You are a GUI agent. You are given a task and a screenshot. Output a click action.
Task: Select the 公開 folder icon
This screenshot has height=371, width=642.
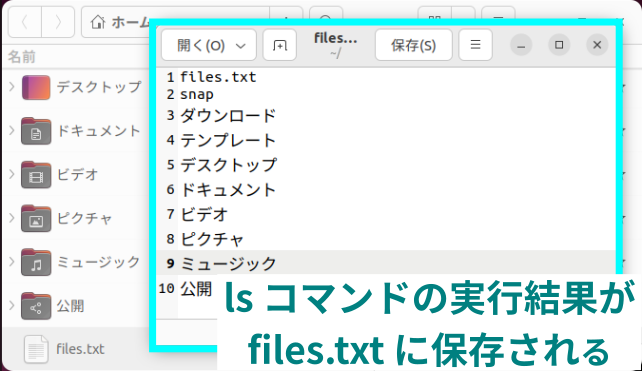pyautogui.click(x=36, y=306)
